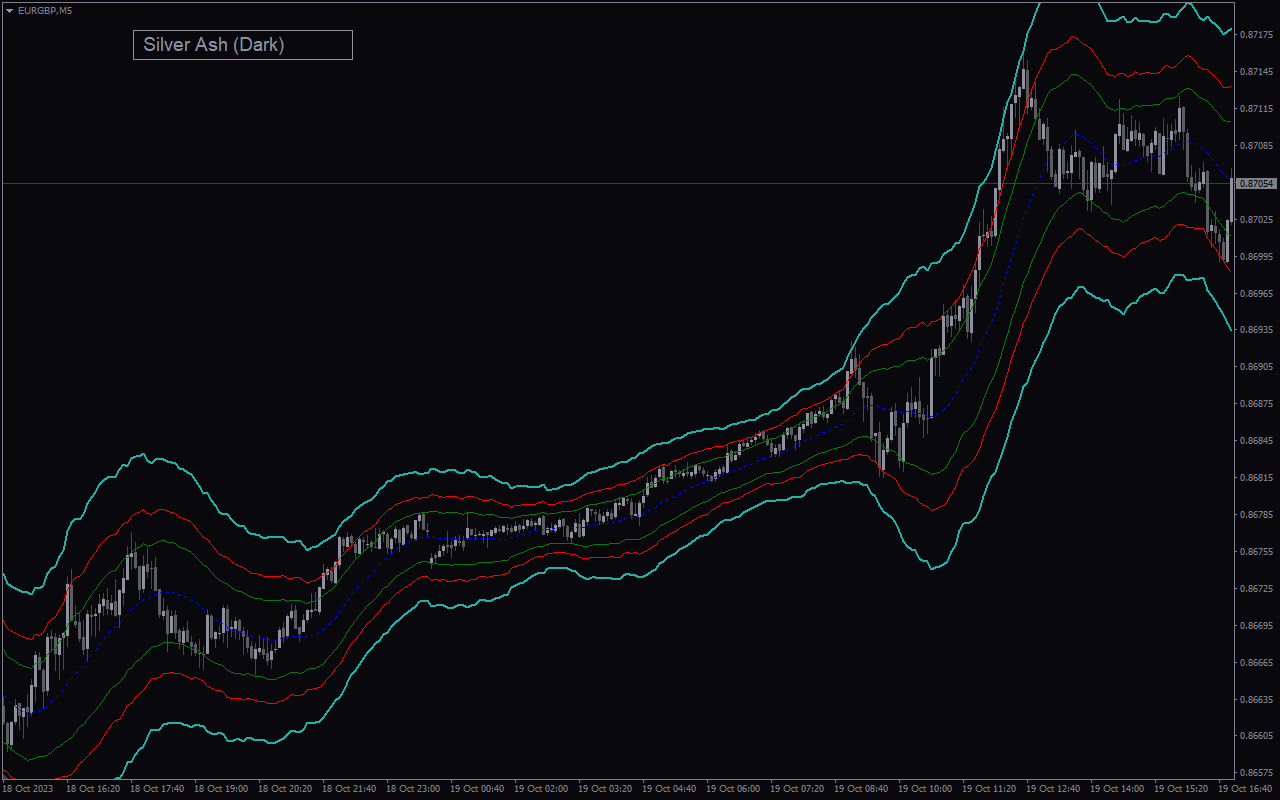Click the 19 Oct 03:20 time label
The image size is (1280, 800).
[605, 789]
